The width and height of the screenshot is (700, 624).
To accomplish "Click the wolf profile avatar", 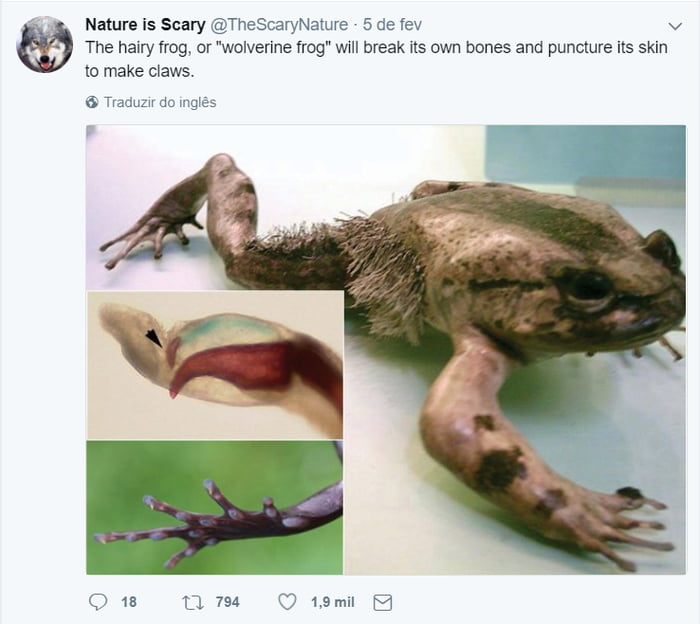I will pyautogui.click(x=44, y=44).
